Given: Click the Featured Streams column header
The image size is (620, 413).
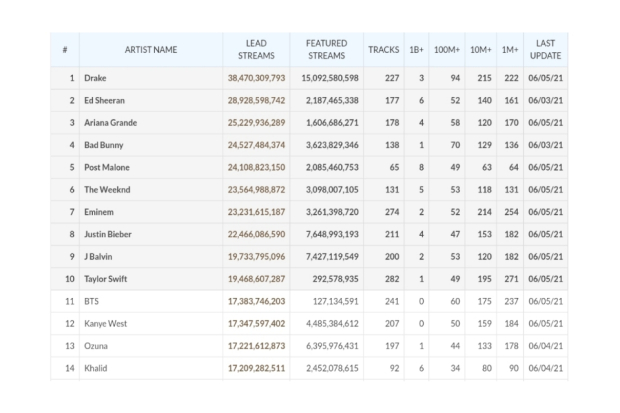Looking at the screenshot, I should tap(326, 49).
